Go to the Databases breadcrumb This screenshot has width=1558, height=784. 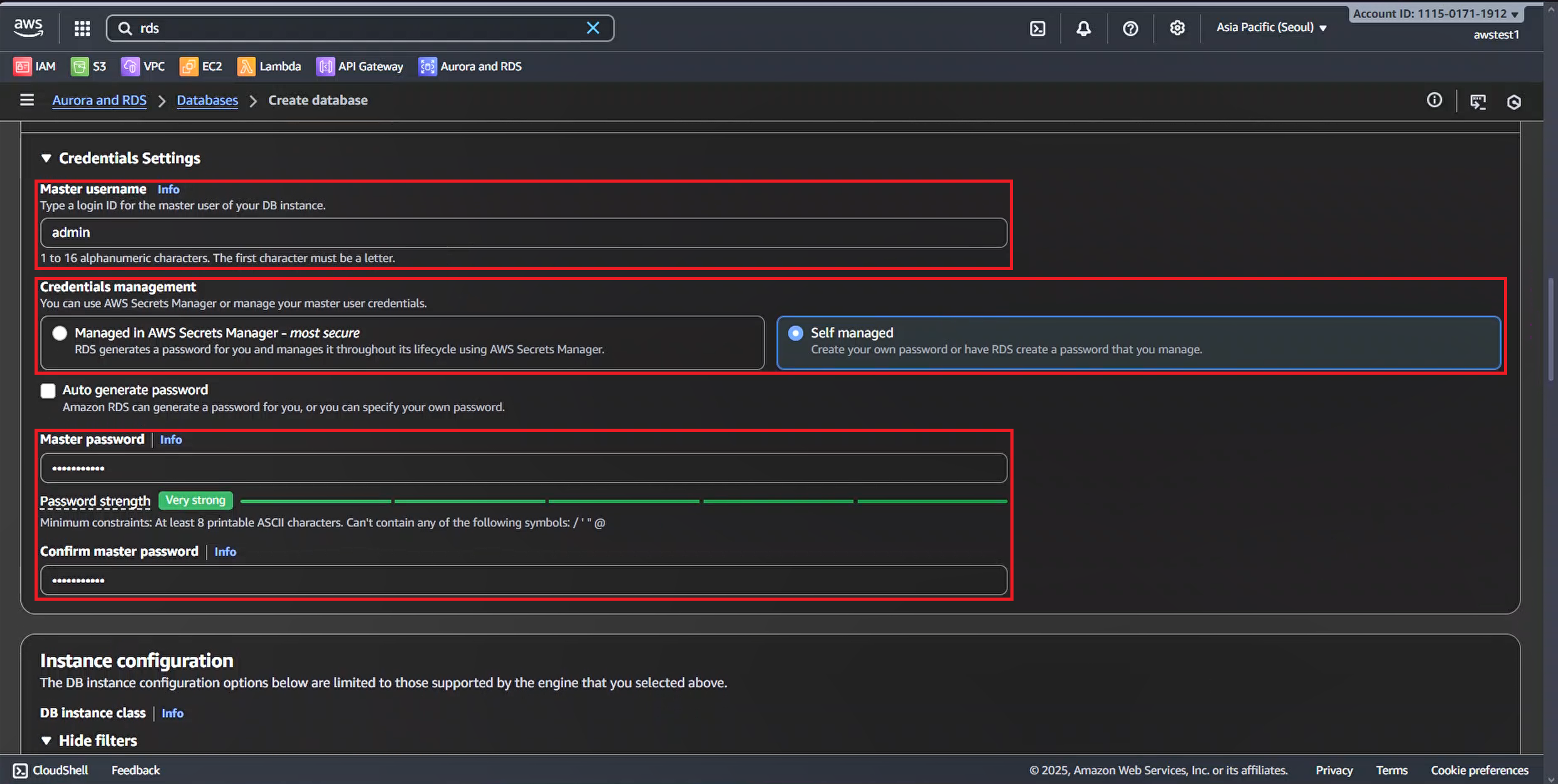click(x=207, y=100)
